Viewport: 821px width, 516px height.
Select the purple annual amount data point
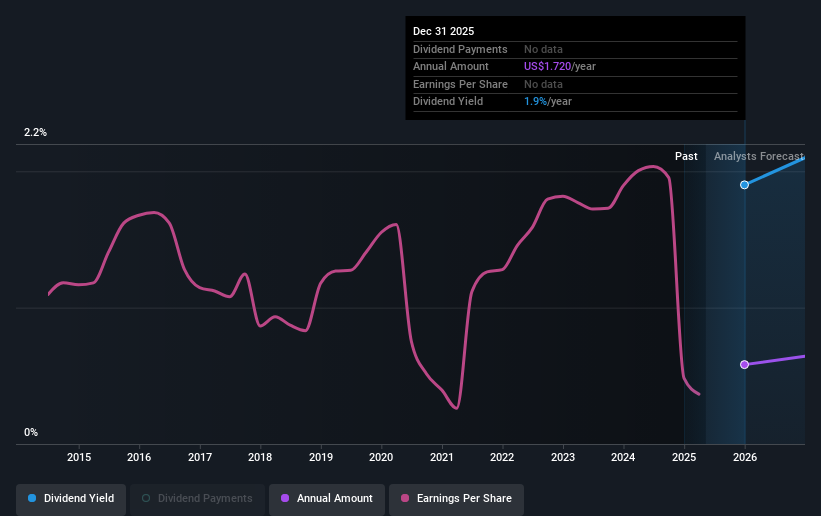click(745, 364)
